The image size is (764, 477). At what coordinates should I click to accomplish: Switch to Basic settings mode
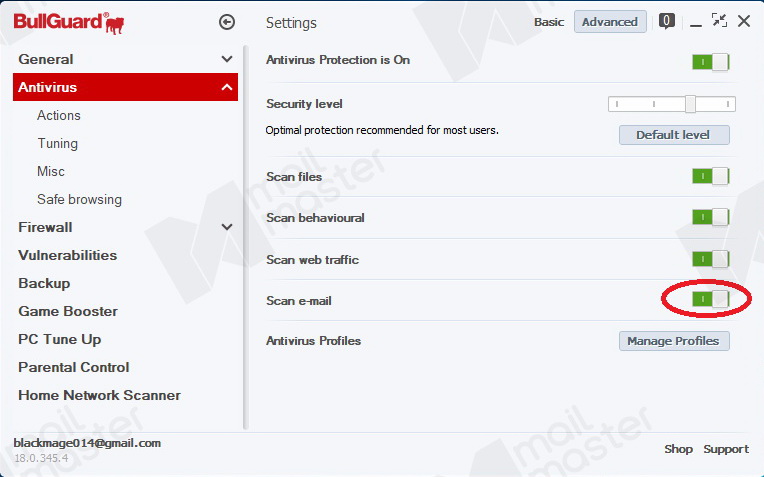(549, 22)
